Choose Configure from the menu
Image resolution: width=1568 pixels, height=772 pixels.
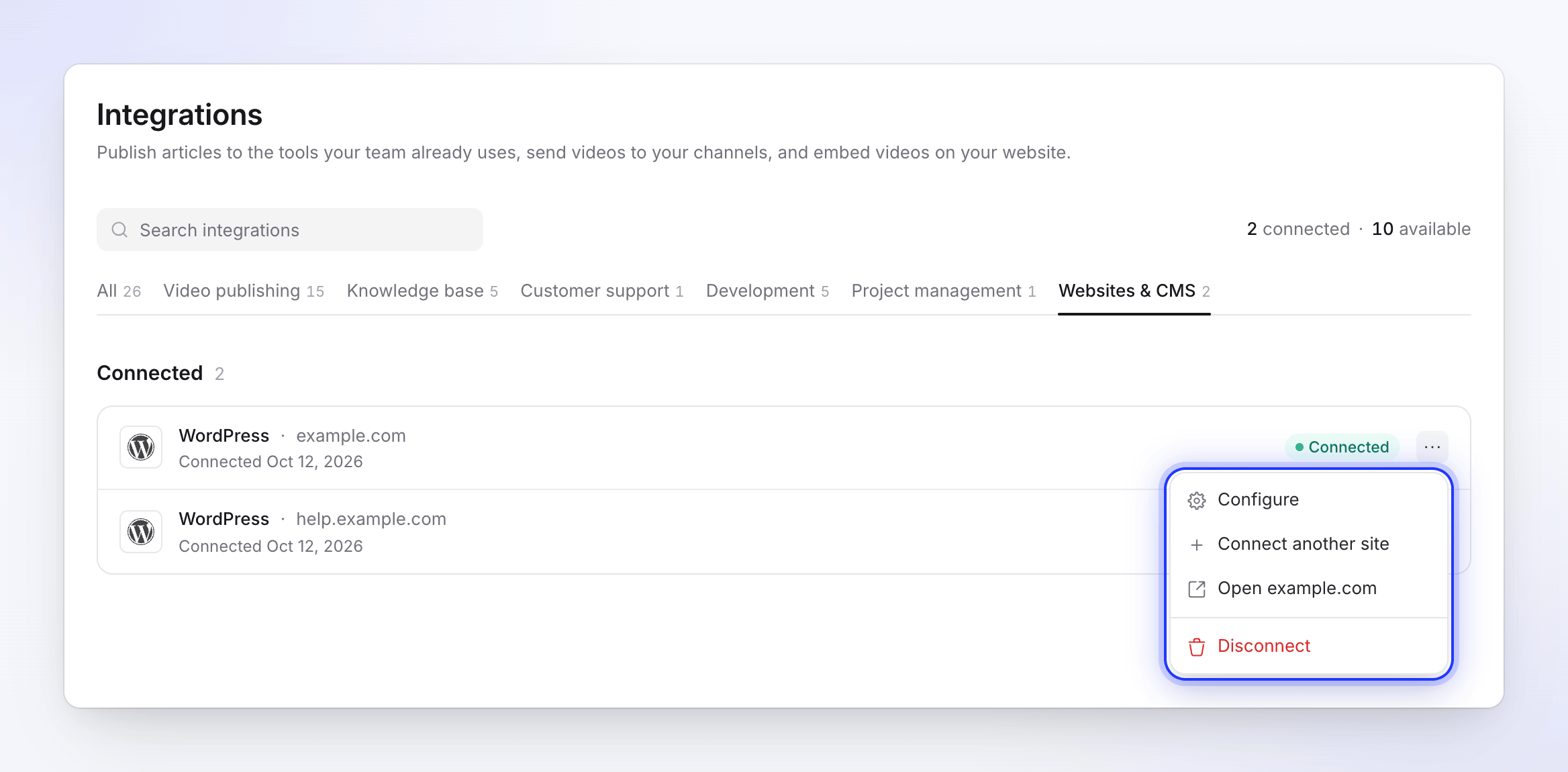1309,500
